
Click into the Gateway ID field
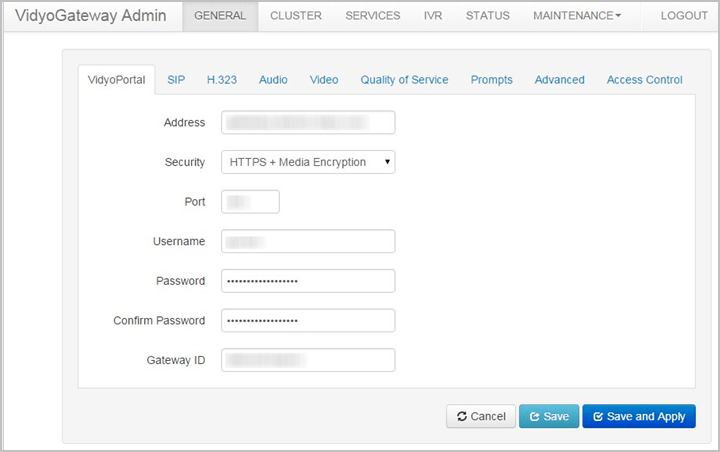pos(308,360)
